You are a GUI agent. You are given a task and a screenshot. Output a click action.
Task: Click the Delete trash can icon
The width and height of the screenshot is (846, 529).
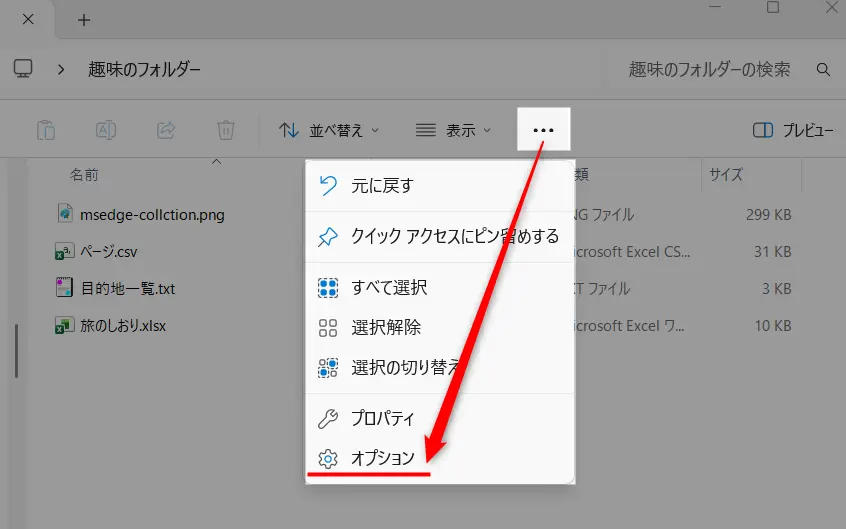[x=226, y=130]
